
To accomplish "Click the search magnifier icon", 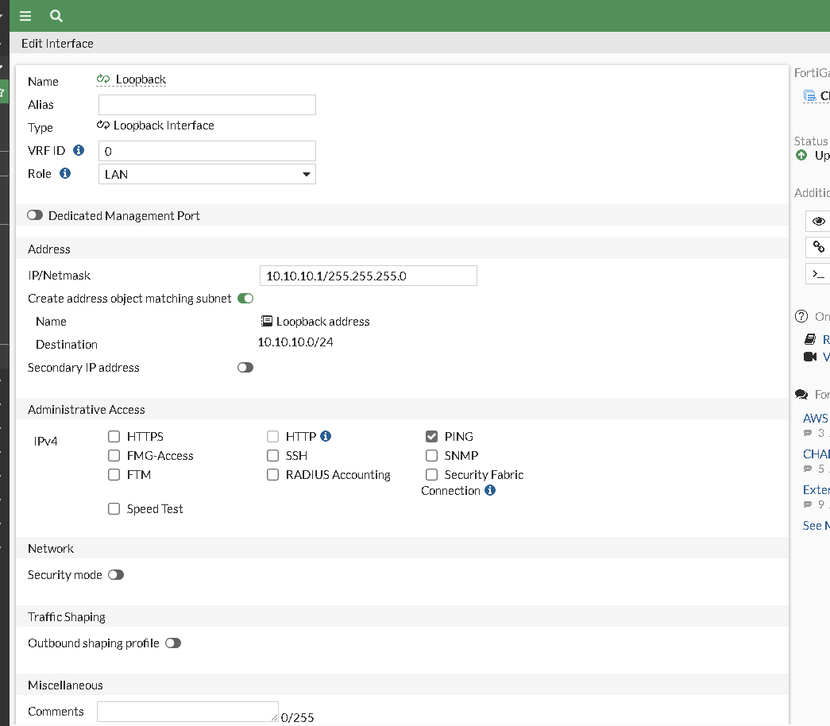I will point(56,16).
